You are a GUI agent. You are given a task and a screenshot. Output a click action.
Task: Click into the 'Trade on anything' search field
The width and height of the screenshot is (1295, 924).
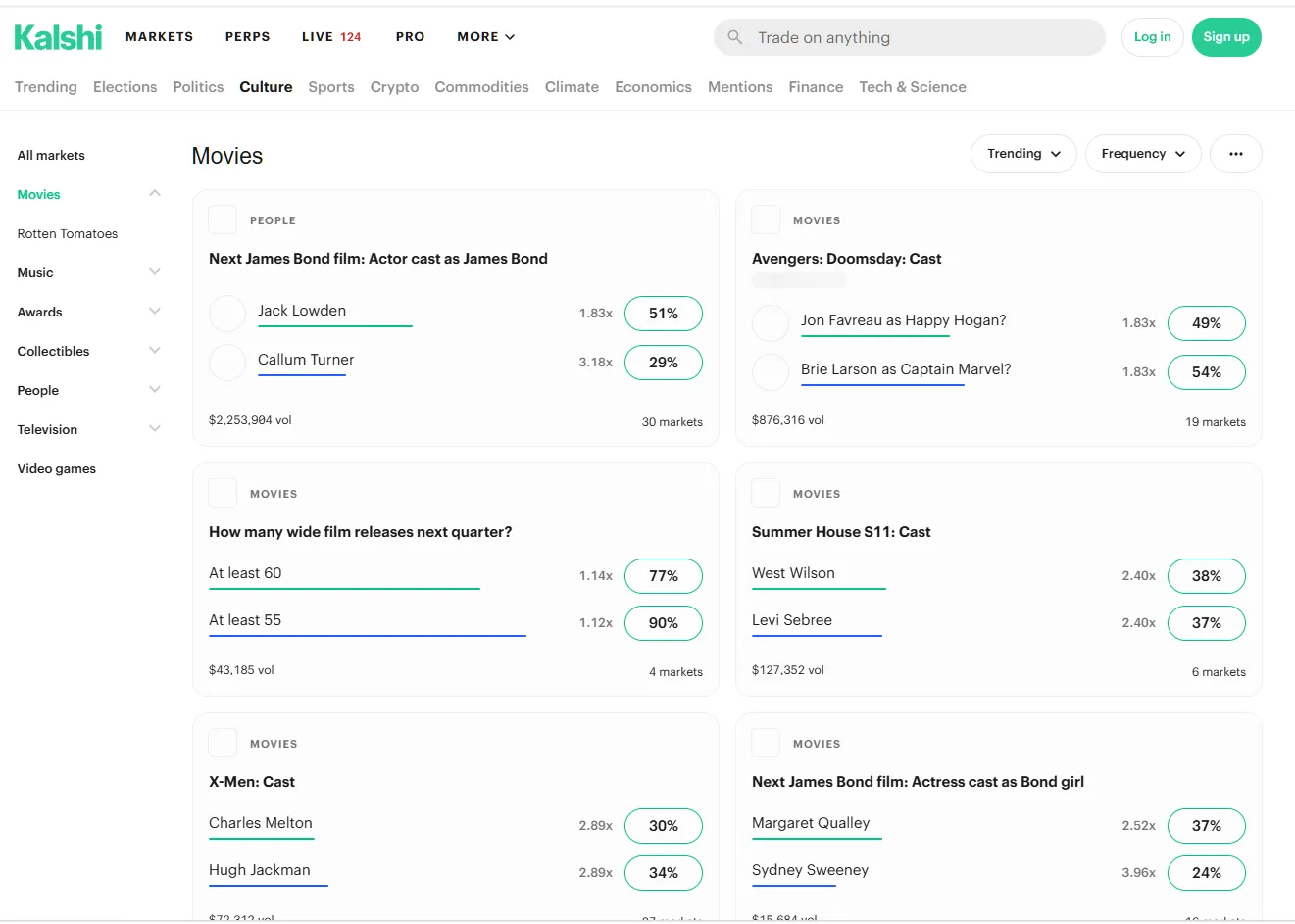click(x=910, y=37)
